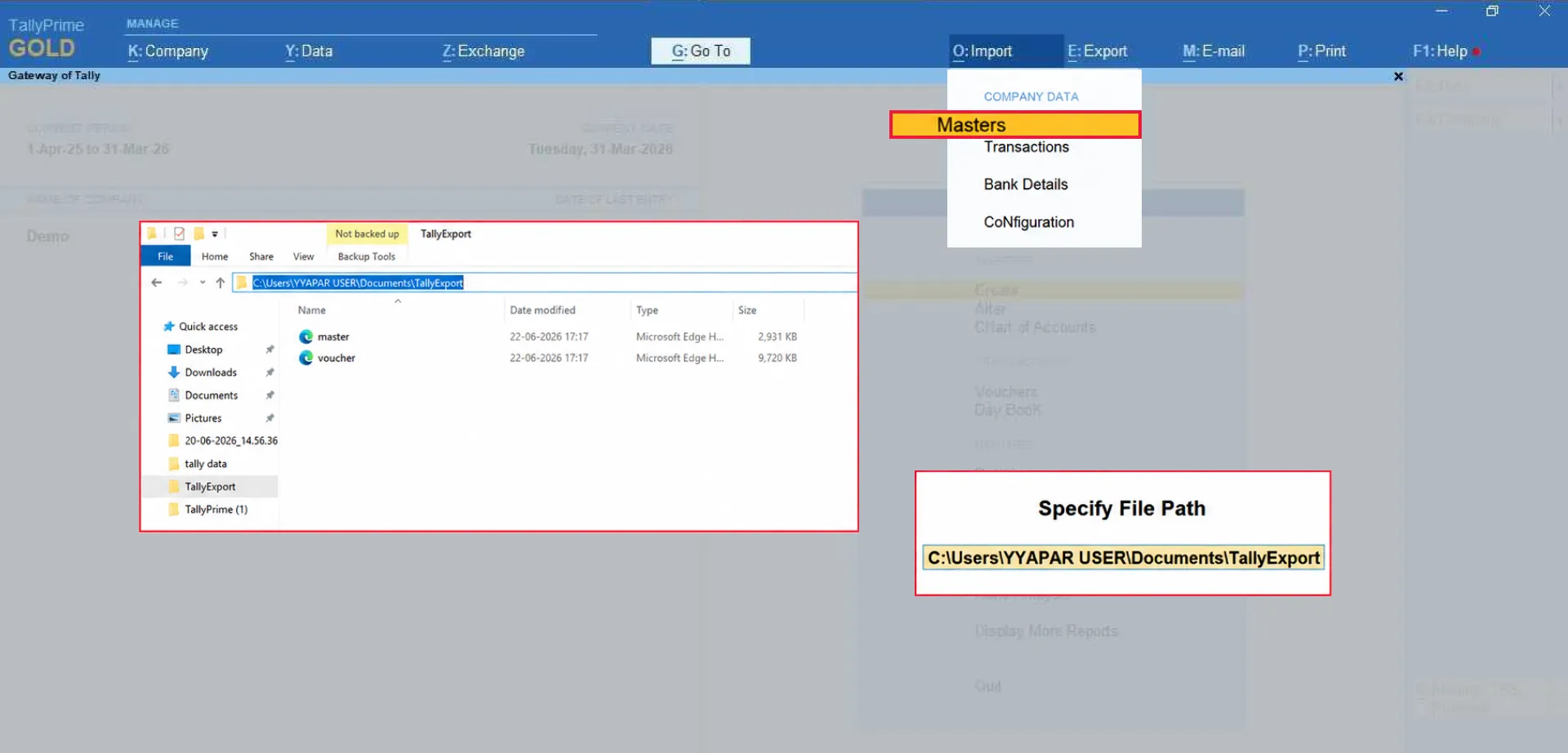Open the File tab in Explorer
The width and height of the screenshot is (1568, 753).
166,256
